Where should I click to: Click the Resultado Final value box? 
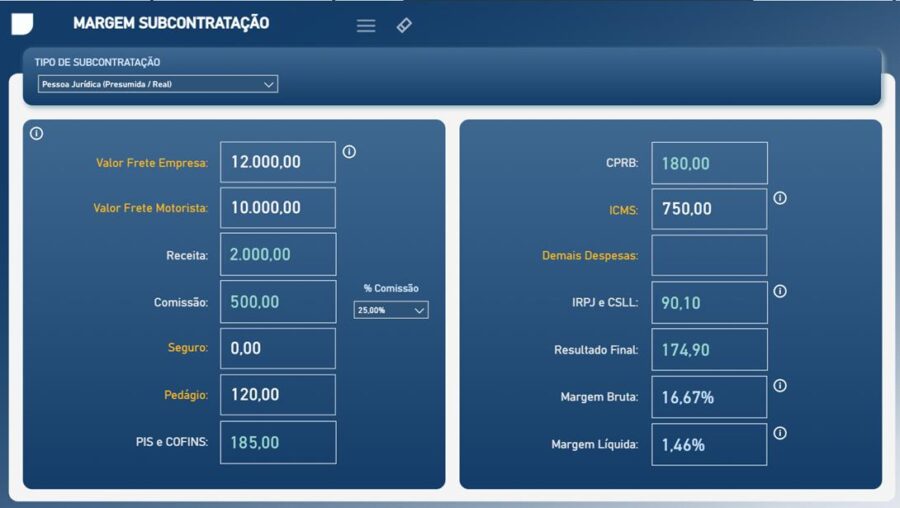(x=709, y=350)
